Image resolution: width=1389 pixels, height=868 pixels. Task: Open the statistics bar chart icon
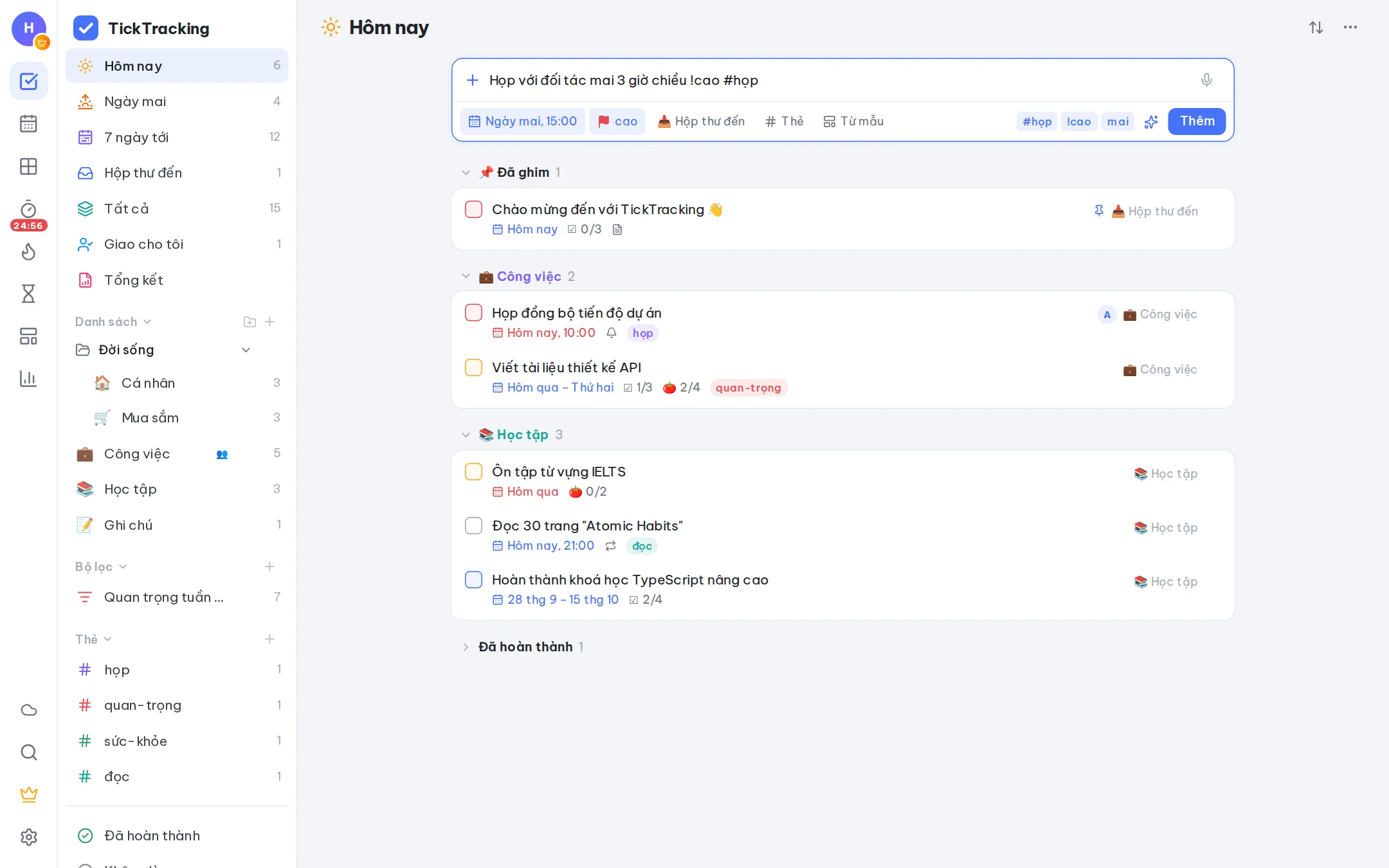click(28, 379)
